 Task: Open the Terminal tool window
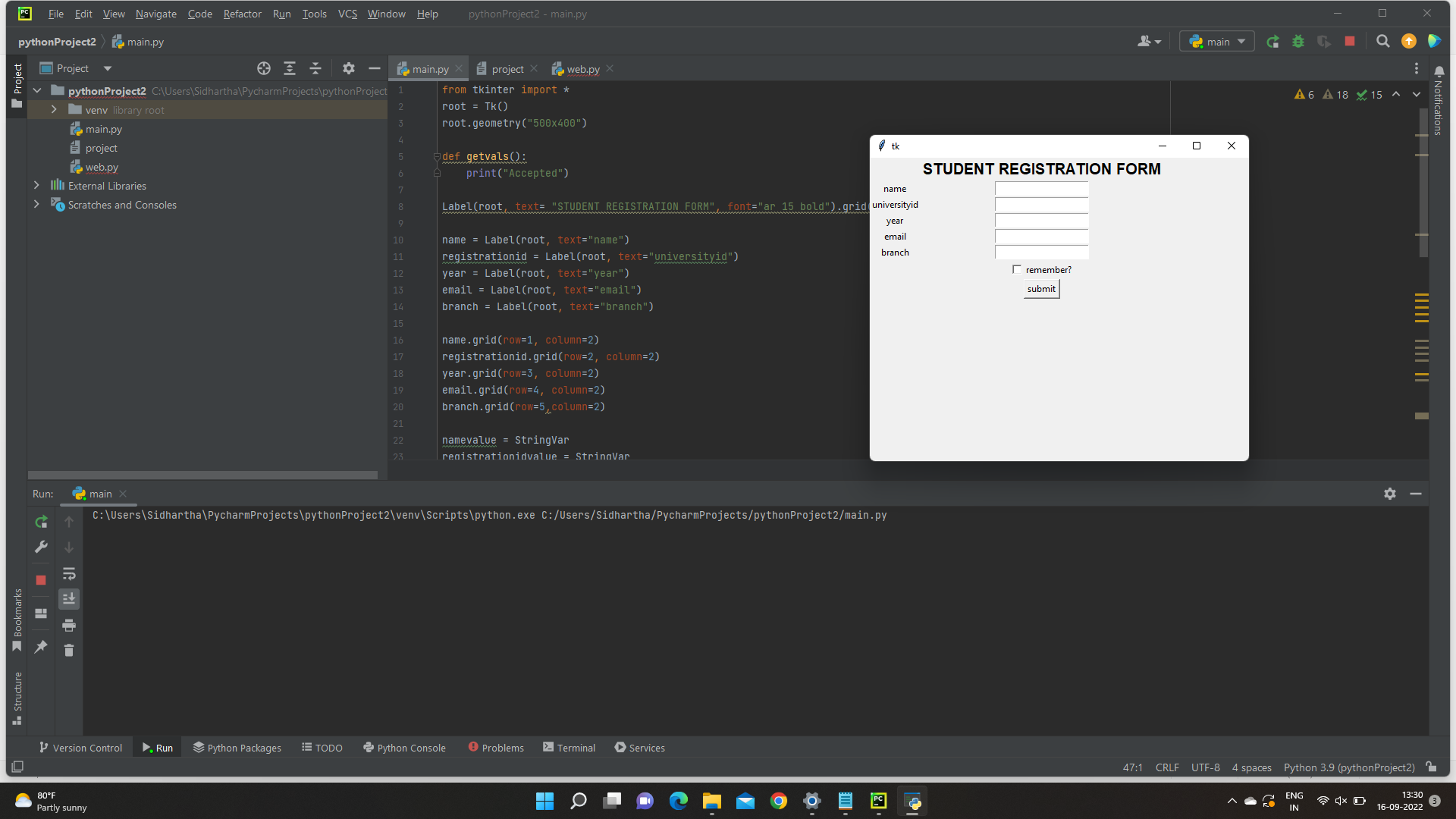click(x=569, y=748)
